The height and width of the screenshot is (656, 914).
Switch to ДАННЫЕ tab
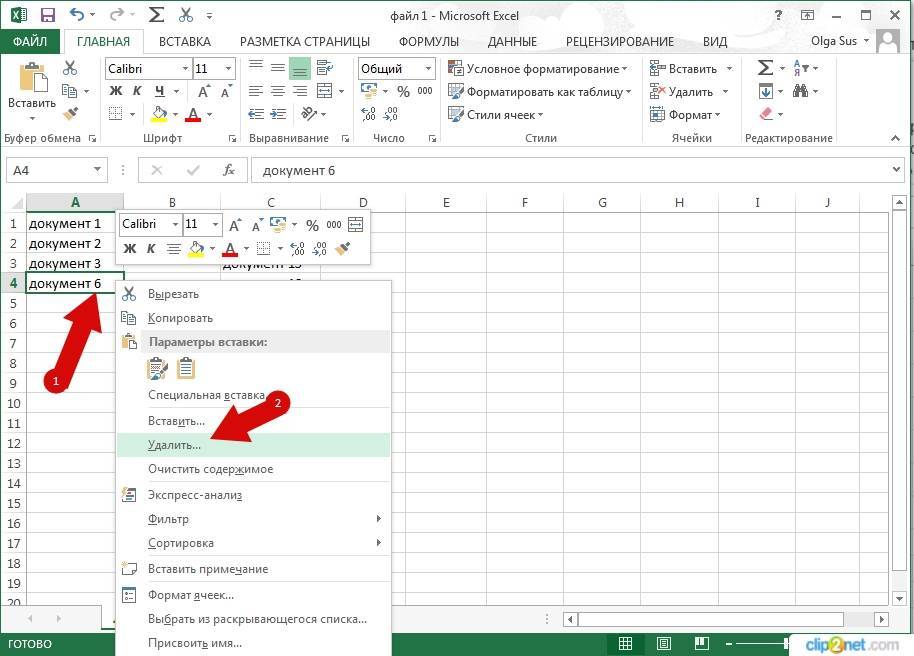(x=512, y=41)
